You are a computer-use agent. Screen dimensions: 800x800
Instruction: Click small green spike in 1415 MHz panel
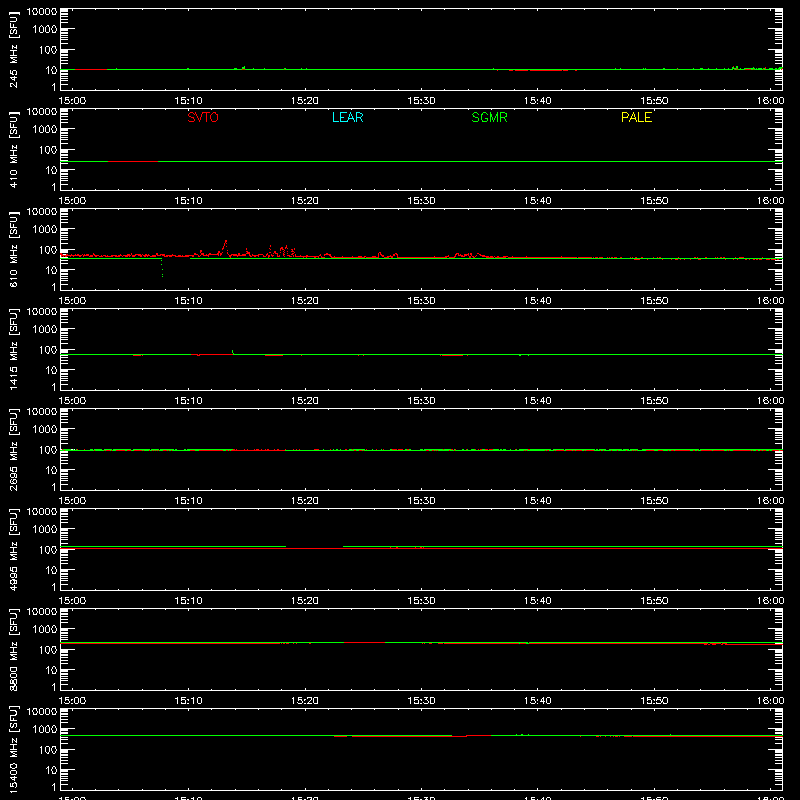tap(233, 352)
